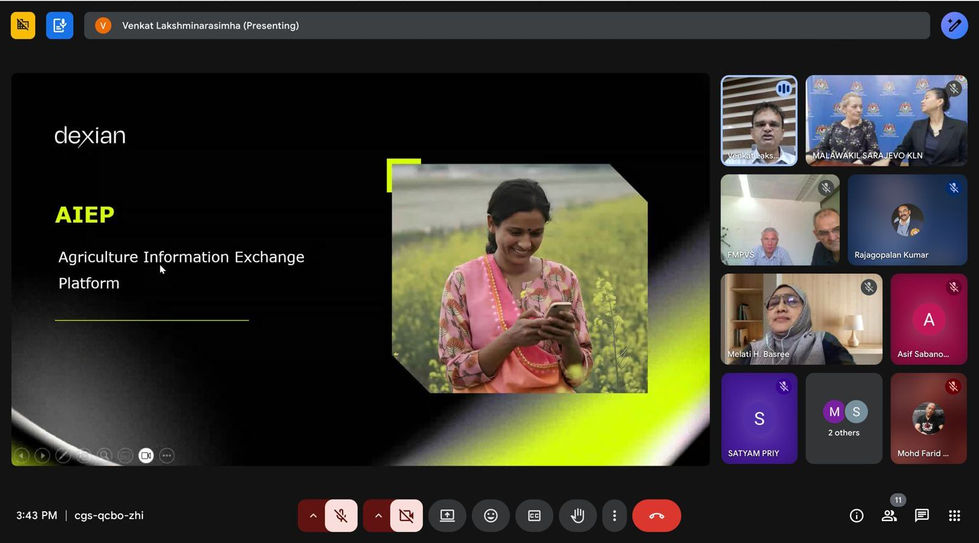Select Venkat Lakshminarasimha's video tile

[x=759, y=120]
